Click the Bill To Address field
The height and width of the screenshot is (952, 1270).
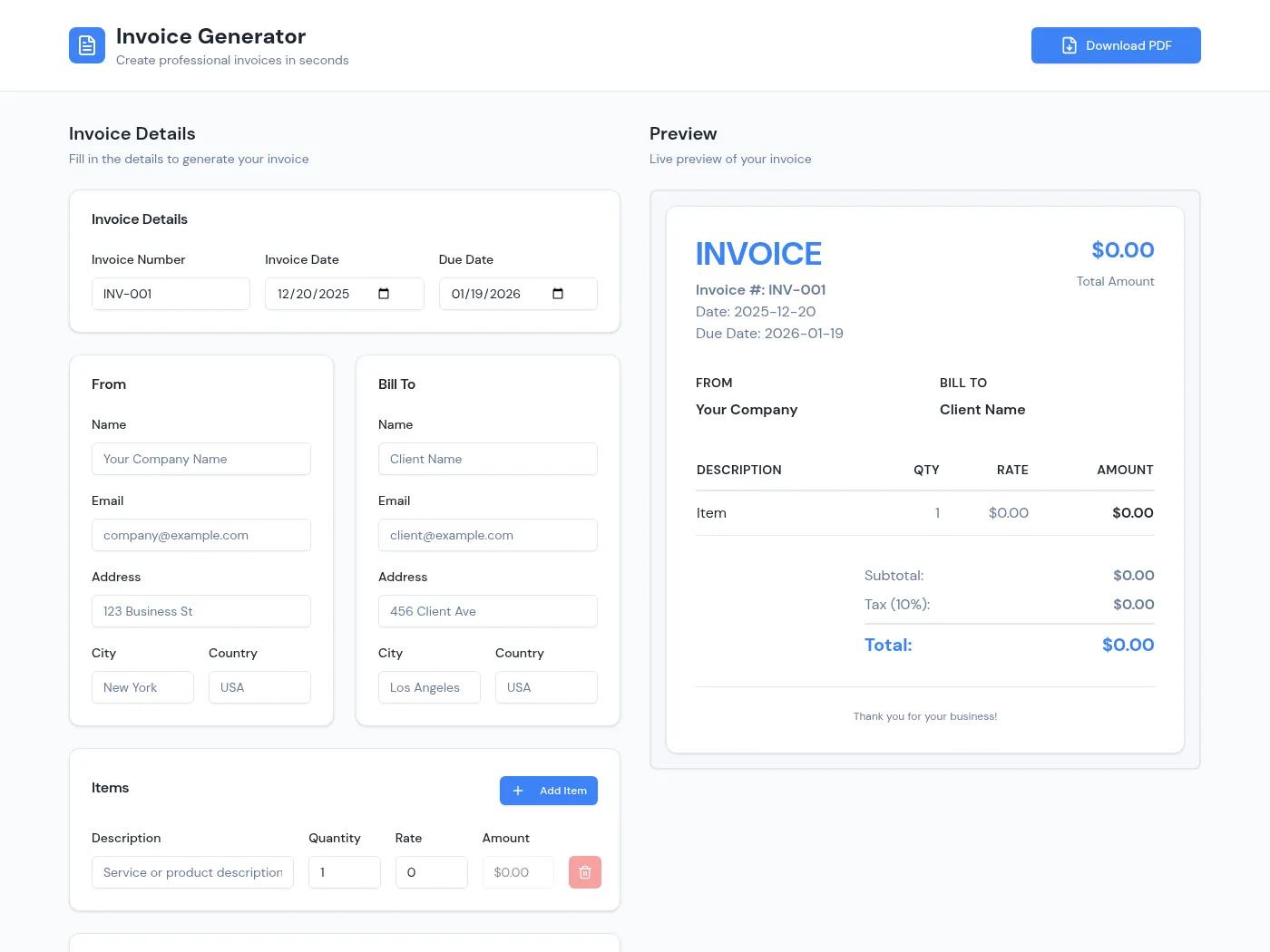coord(488,611)
